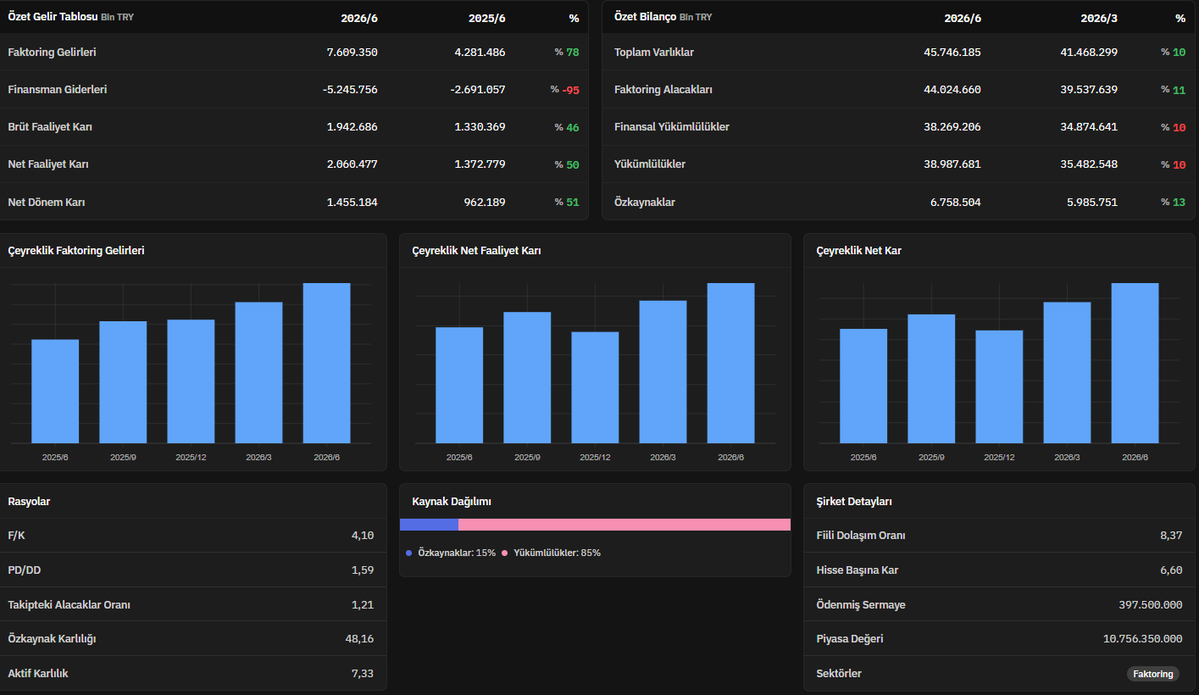The height and width of the screenshot is (695, 1199).
Task: Click the Yükümlülükler: 85% legend entry
Action: pyautogui.click(x=551, y=553)
